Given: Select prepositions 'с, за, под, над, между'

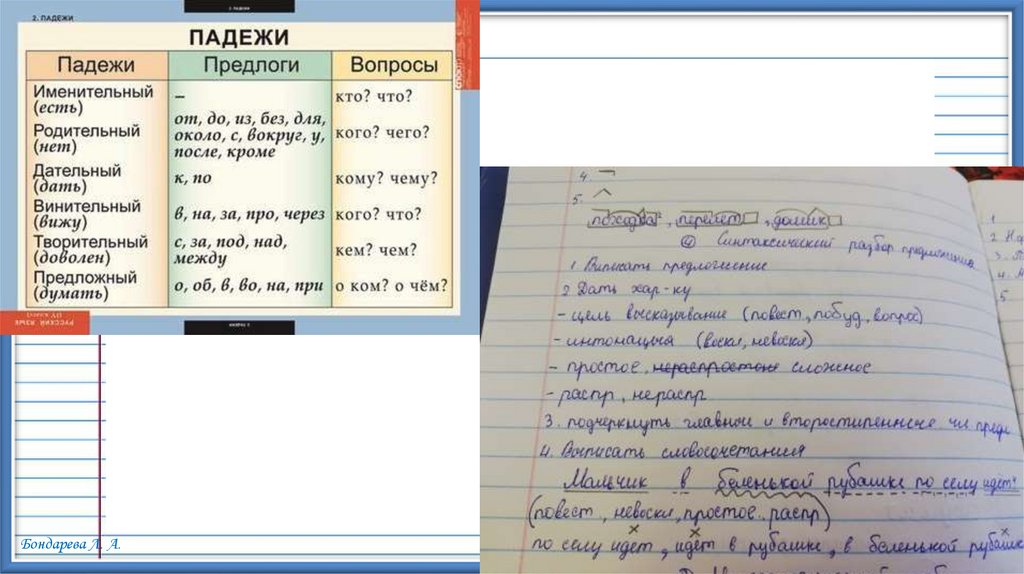Looking at the screenshot, I should click(230, 249).
